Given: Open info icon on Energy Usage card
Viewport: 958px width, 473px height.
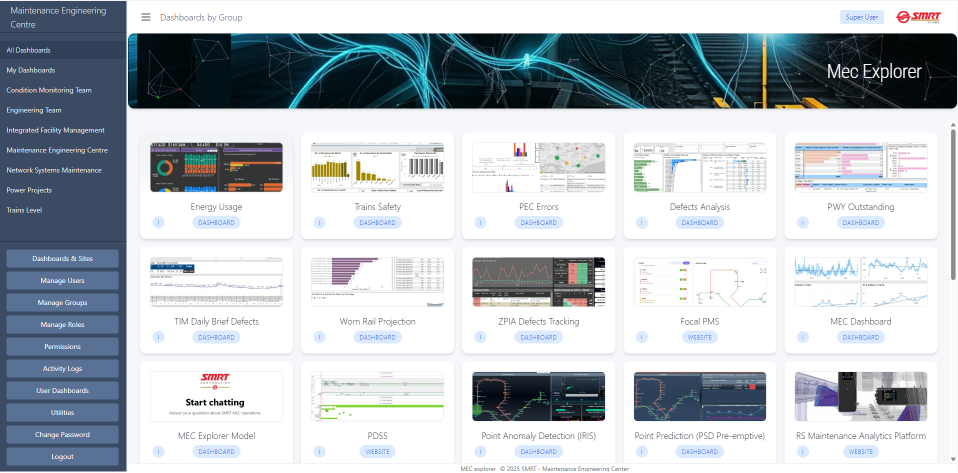Looking at the screenshot, I should 158,223.
